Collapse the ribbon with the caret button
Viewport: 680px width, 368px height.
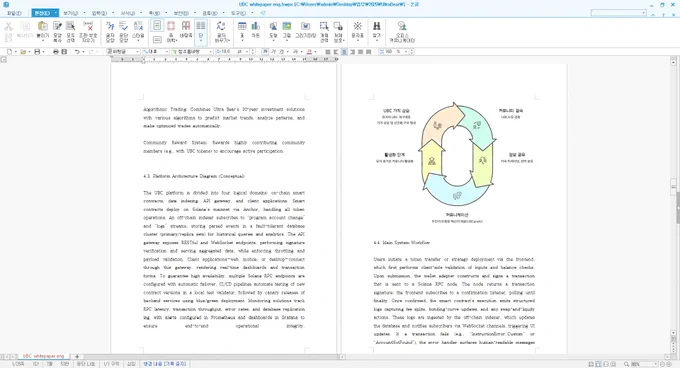[x=653, y=15]
